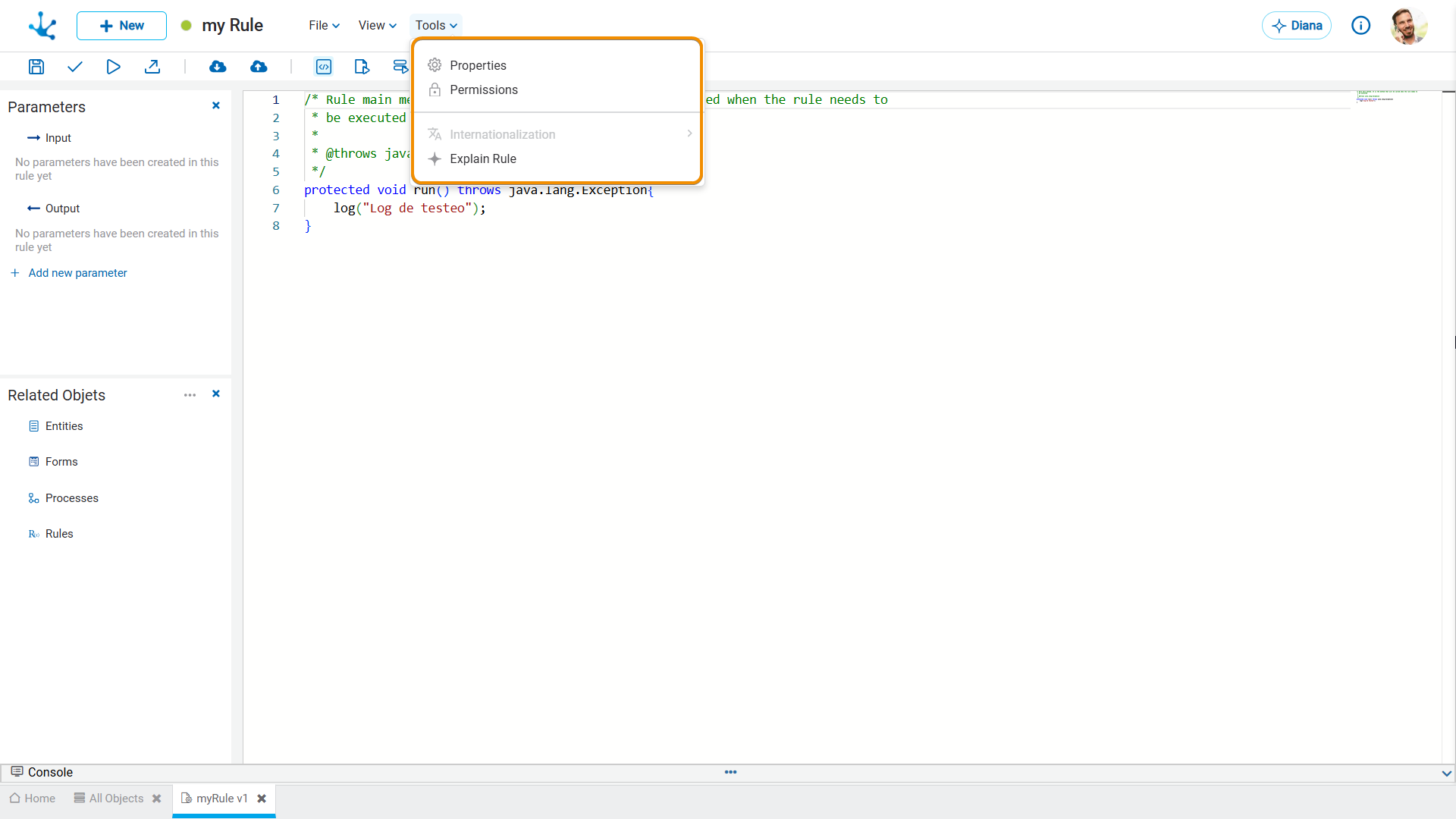Toggle the code editor view icon

pyautogui.click(x=324, y=67)
